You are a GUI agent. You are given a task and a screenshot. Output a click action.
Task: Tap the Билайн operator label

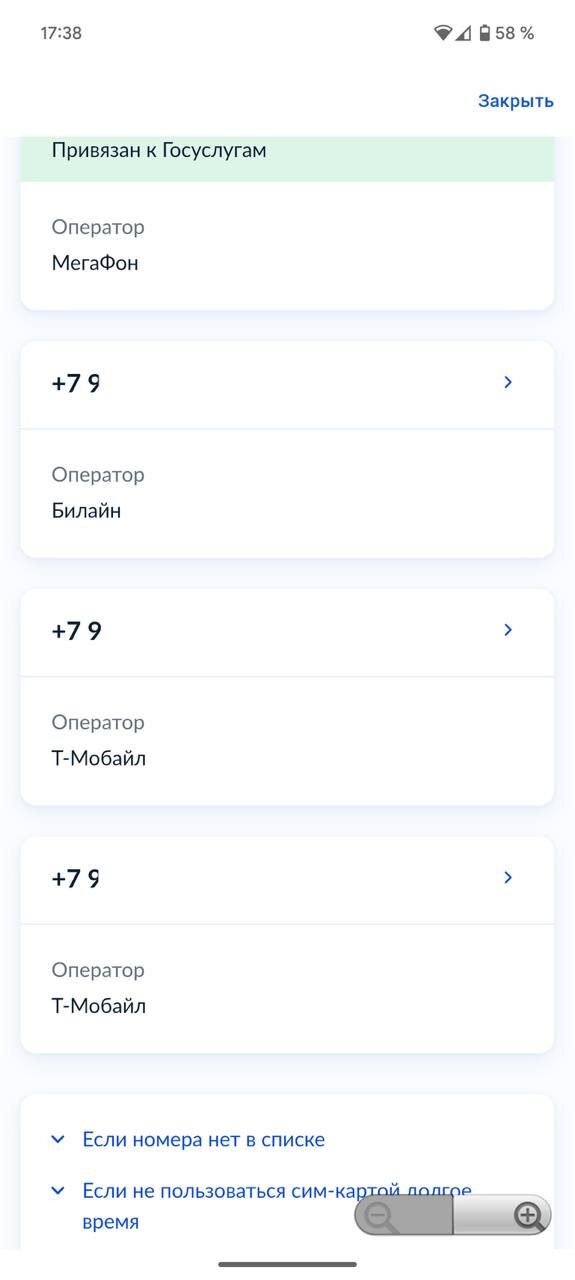pos(86,511)
